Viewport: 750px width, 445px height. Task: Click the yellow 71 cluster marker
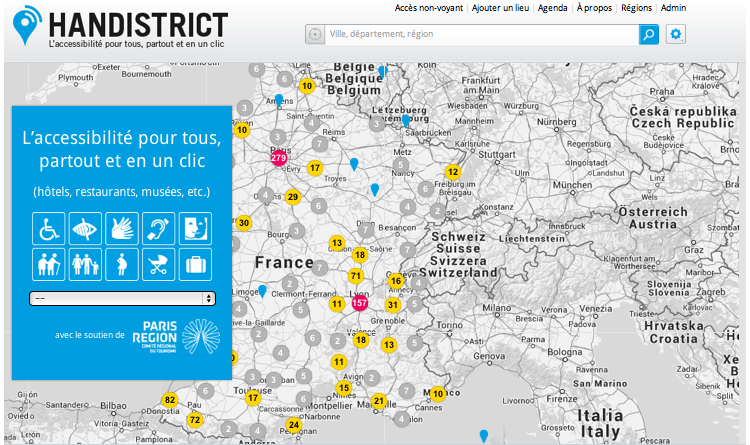point(355,276)
